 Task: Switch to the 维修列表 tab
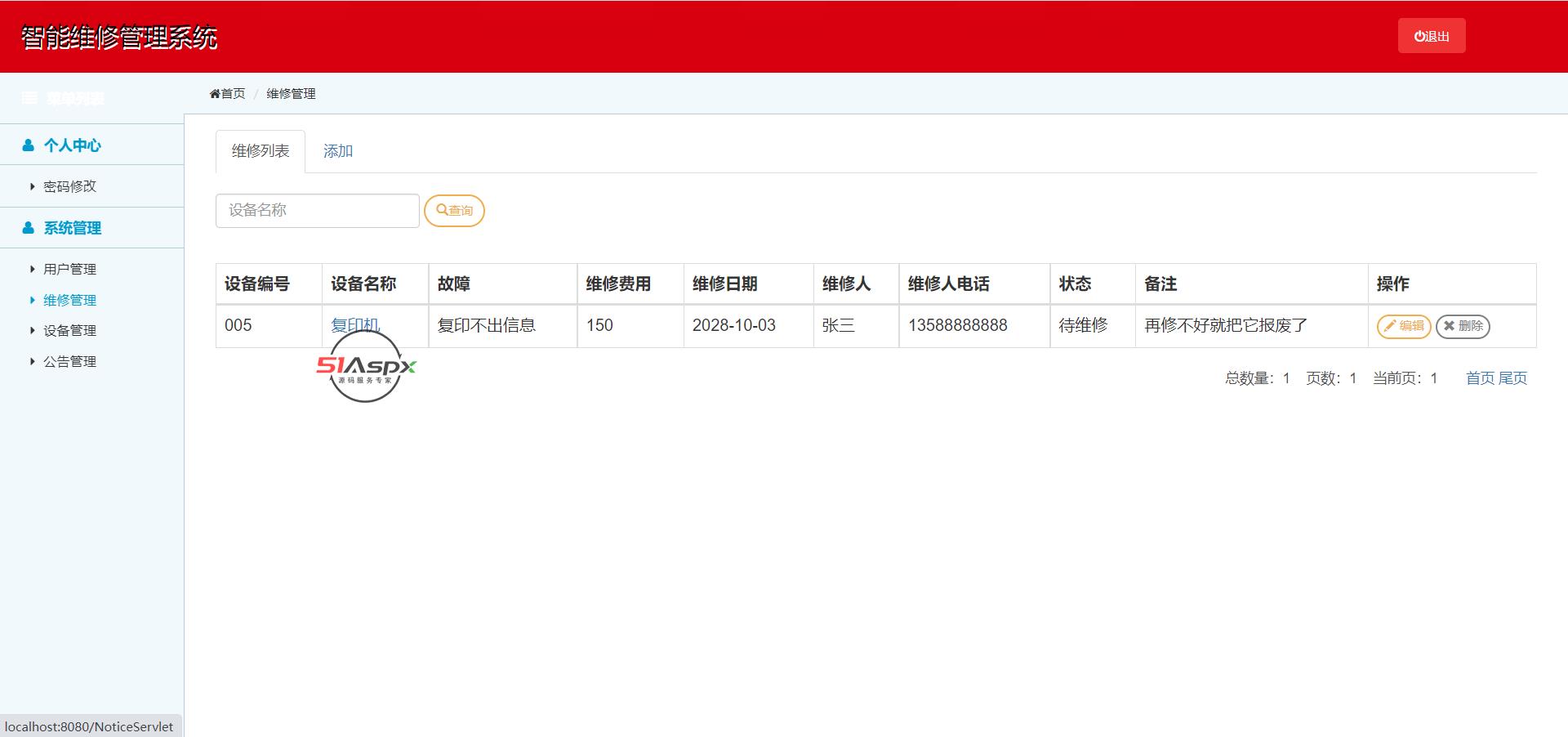coord(261,151)
